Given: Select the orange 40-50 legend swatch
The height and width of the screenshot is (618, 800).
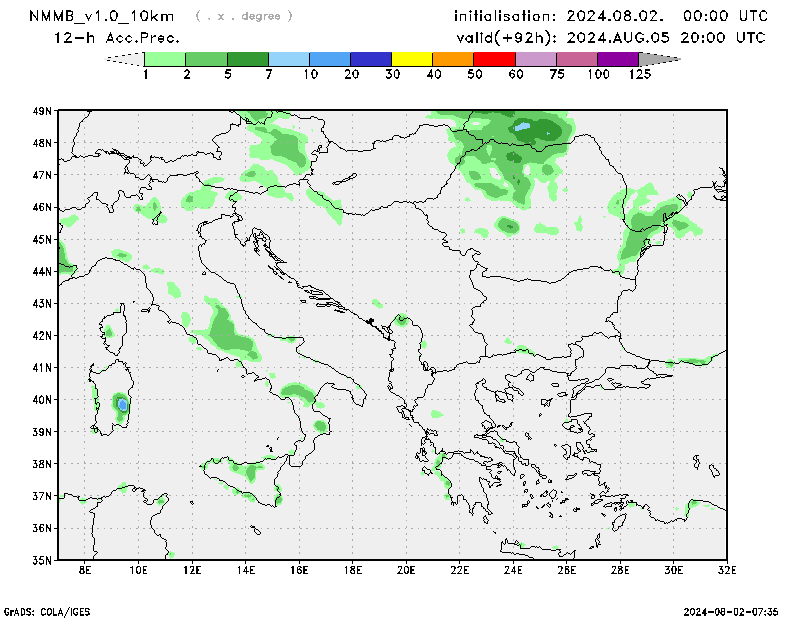Looking at the screenshot, I should pos(453,59).
